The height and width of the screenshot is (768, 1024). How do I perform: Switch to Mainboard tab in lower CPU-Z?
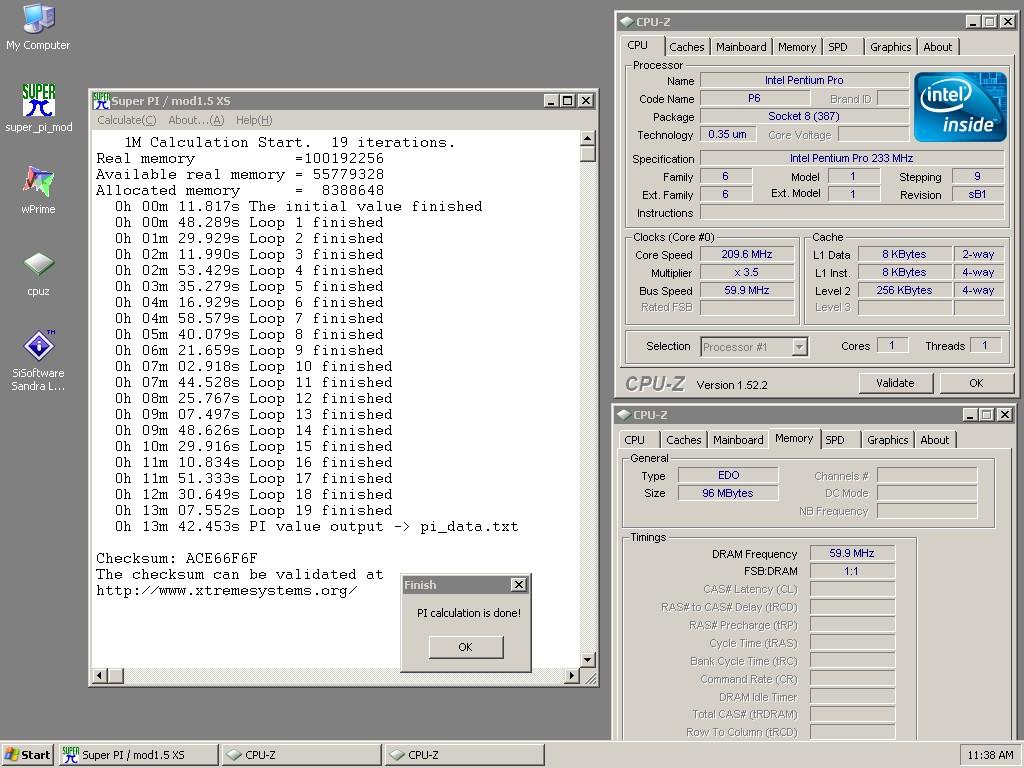tap(738, 440)
